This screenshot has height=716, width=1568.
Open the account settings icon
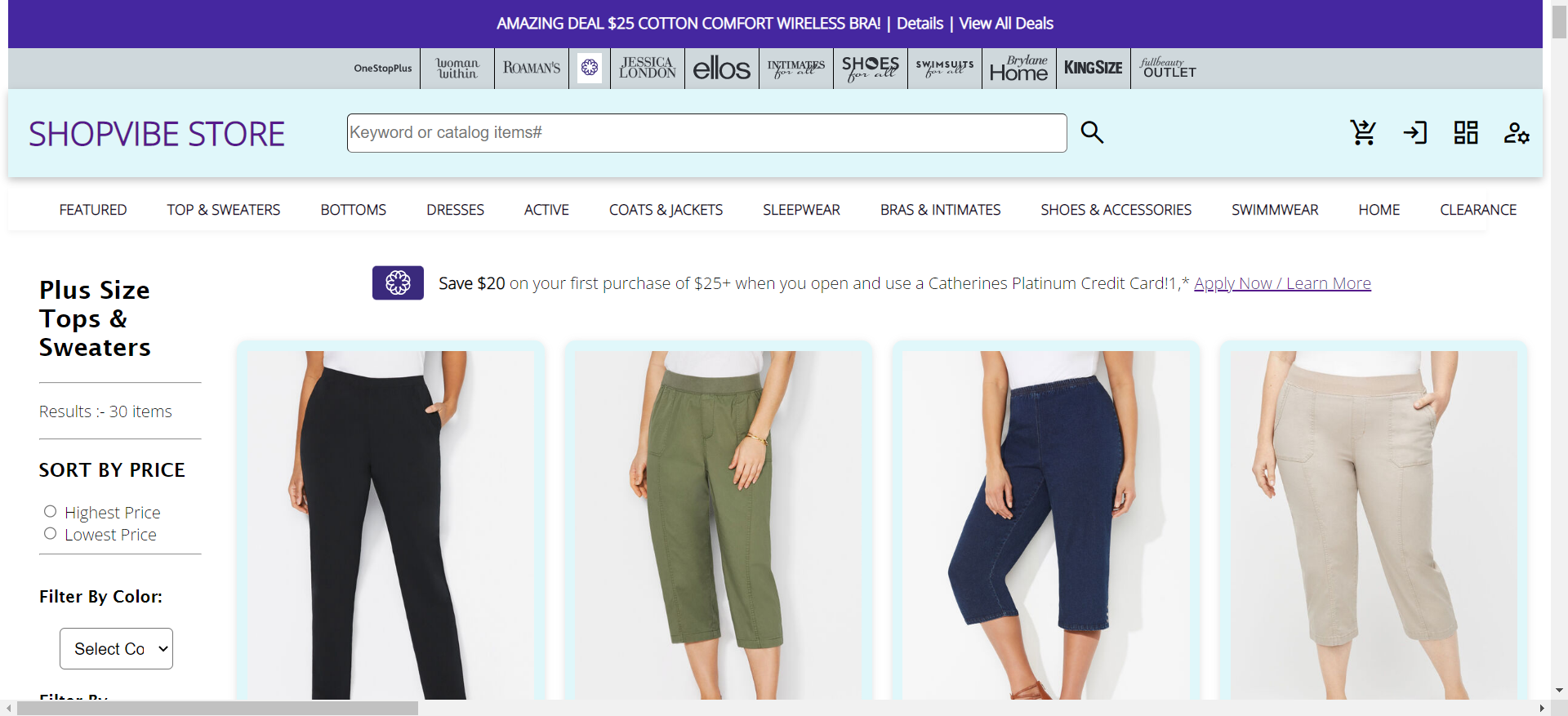pyautogui.click(x=1516, y=133)
